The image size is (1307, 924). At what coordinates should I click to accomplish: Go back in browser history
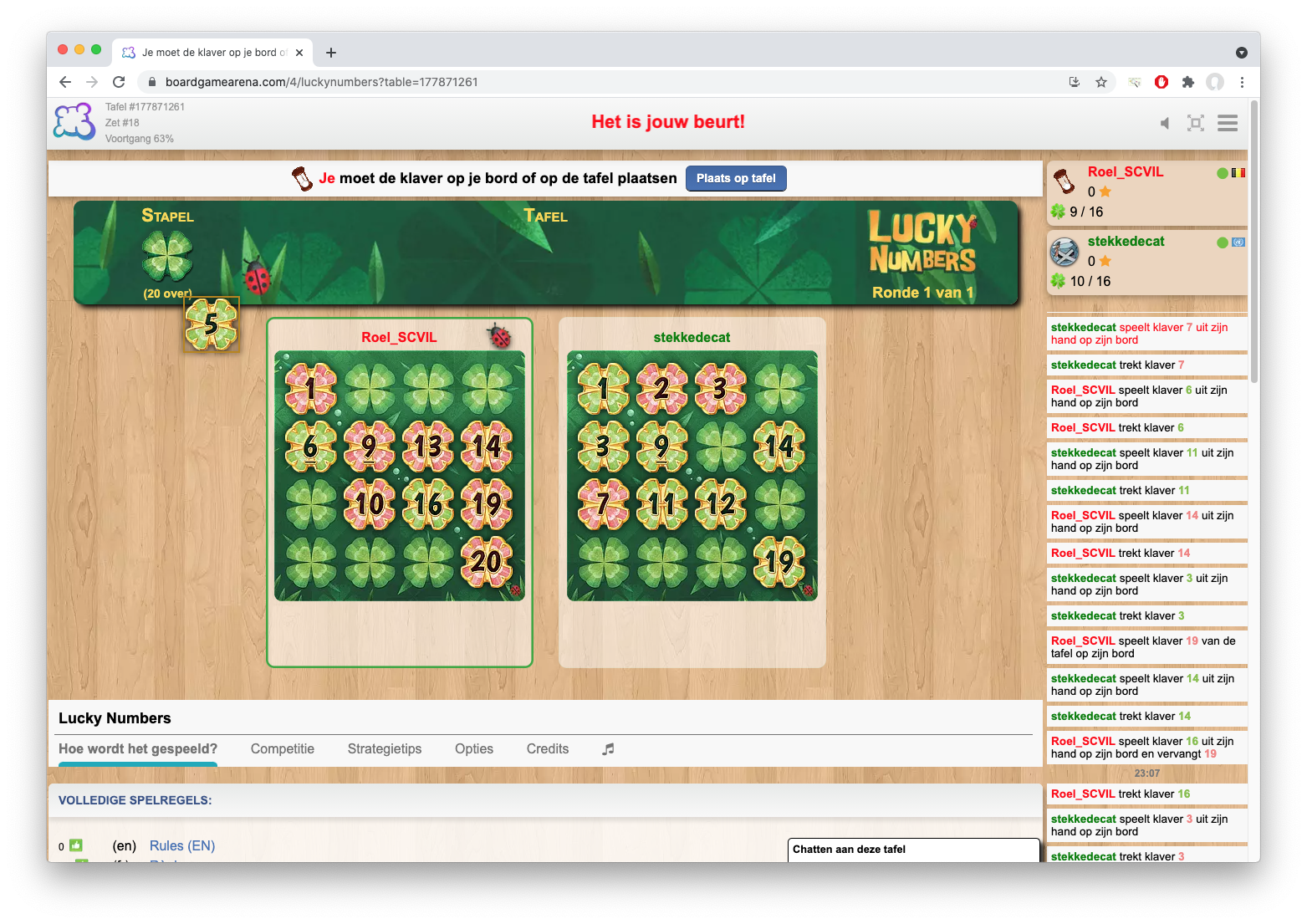pyautogui.click(x=65, y=82)
